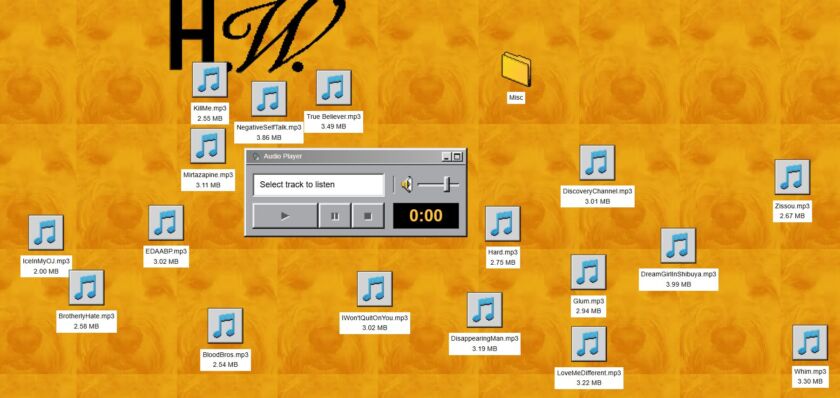Pause the track in Audio Player
This screenshot has height=398, width=840.
tap(335, 216)
